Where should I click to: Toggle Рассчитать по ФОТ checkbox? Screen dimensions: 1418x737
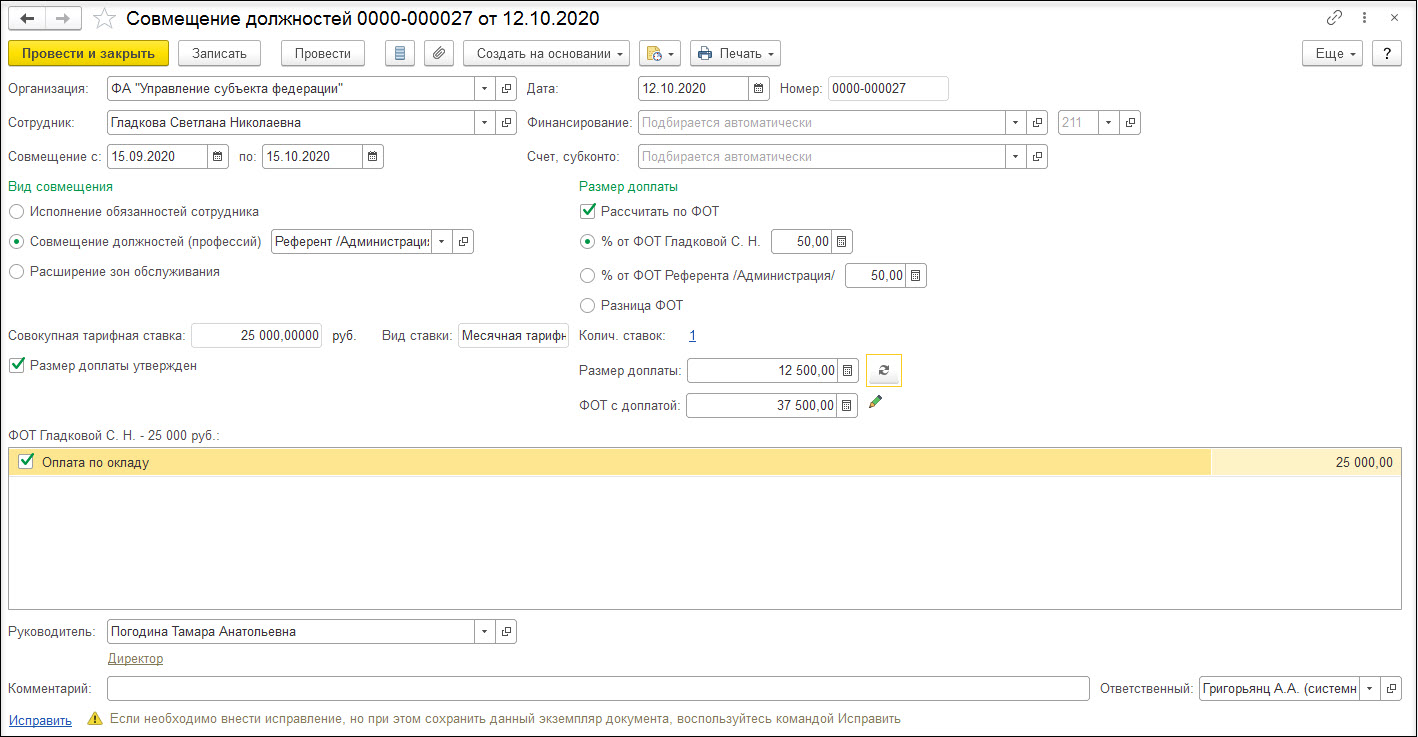point(588,211)
